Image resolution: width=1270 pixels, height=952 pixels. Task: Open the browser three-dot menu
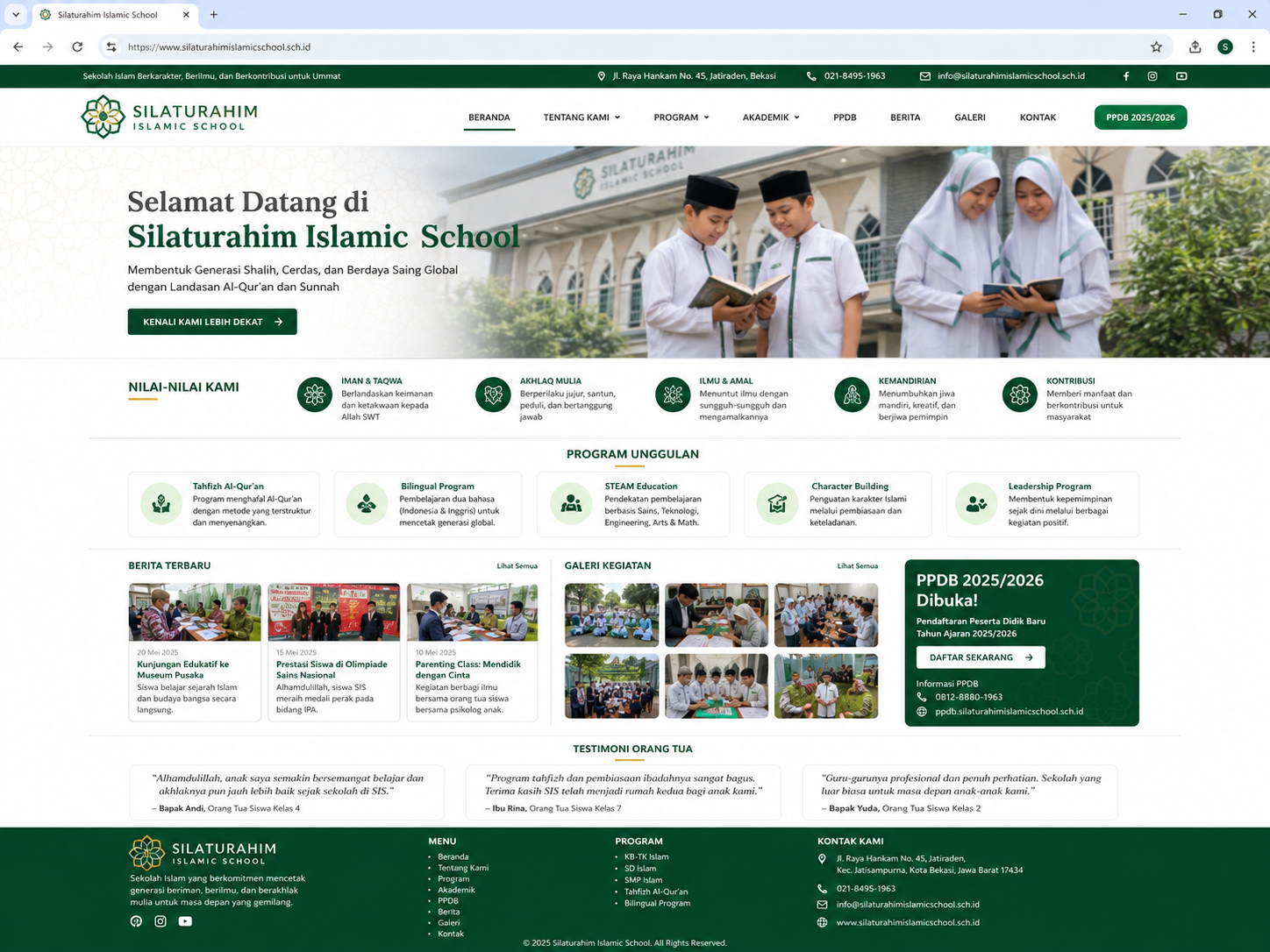coord(1252,47)
